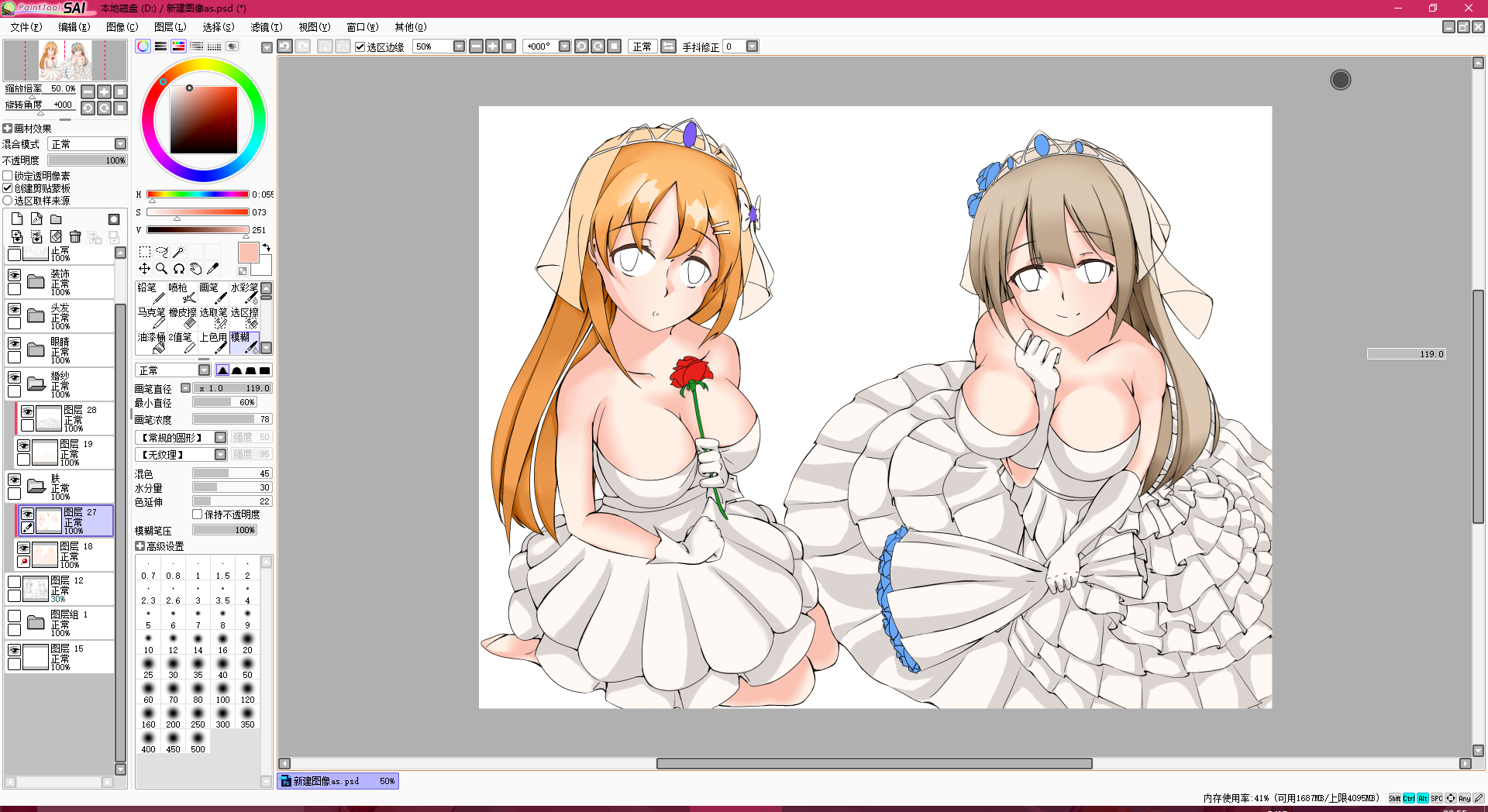Viewport: 1488px width, 812px height.
Task: Select the 选区取样来源 radio option
Action: [8, 201]
